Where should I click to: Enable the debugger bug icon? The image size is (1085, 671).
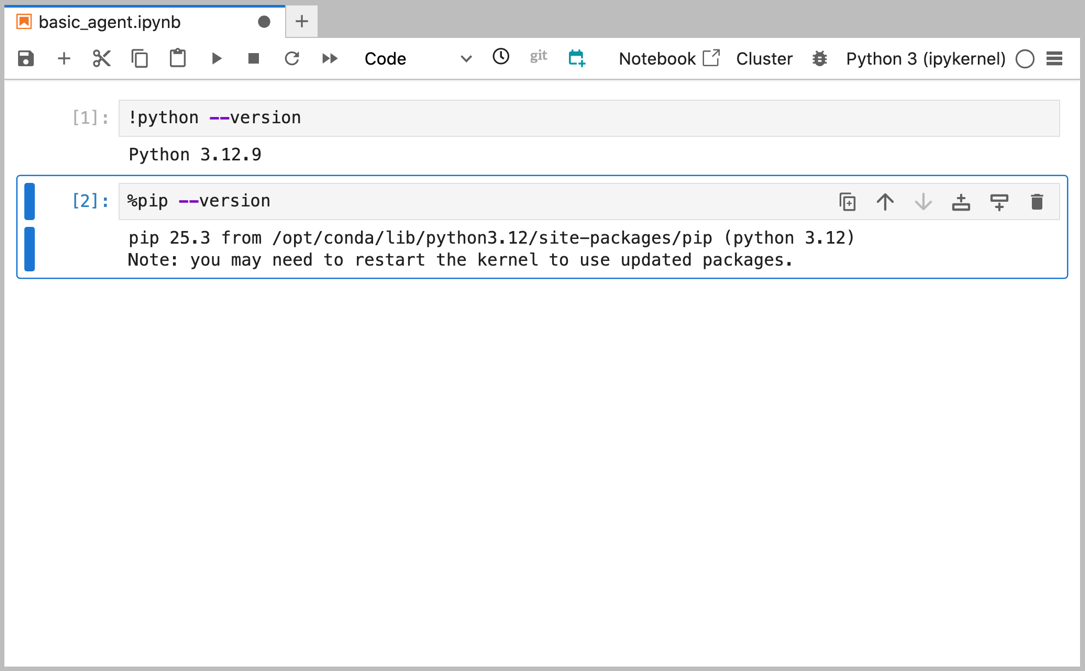click(x=820, y=59)
